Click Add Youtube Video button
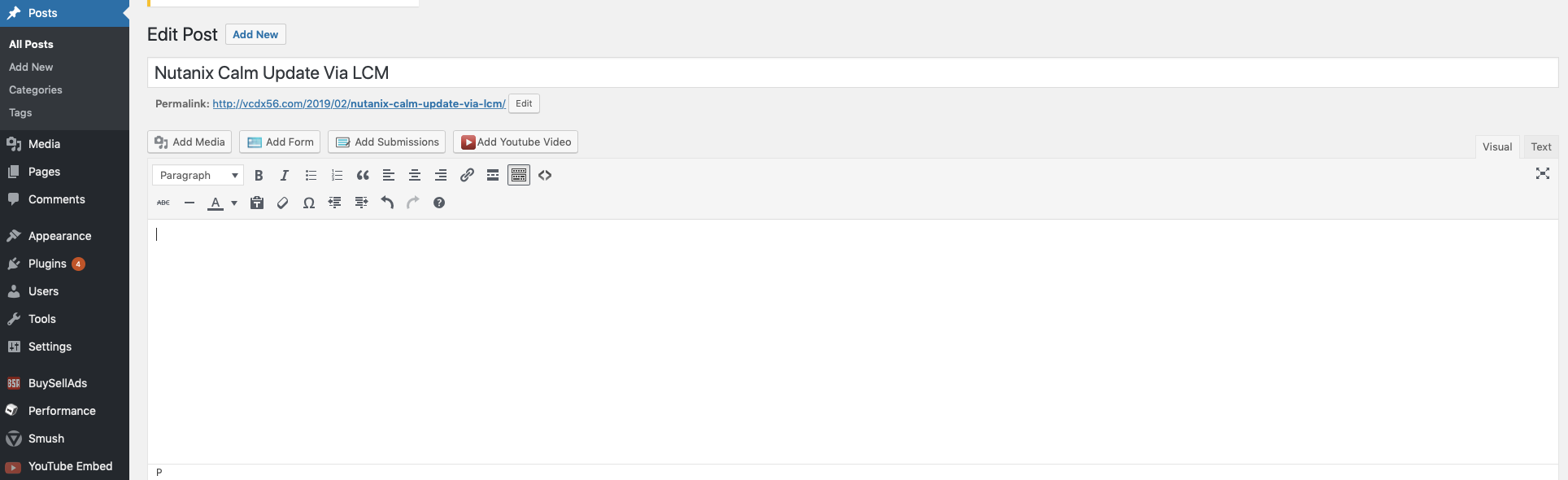Viewport: 1568px width, 480px height. tap(516, 142)
